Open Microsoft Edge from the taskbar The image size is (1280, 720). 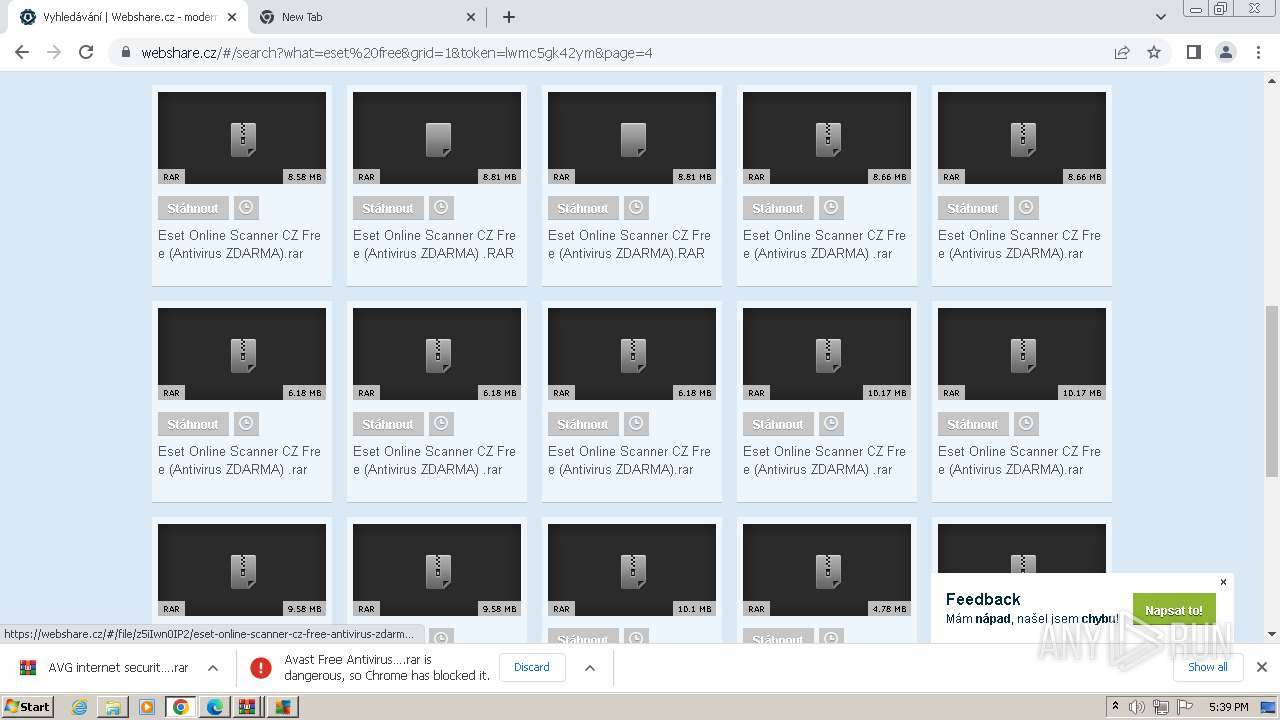click(215, 707)
